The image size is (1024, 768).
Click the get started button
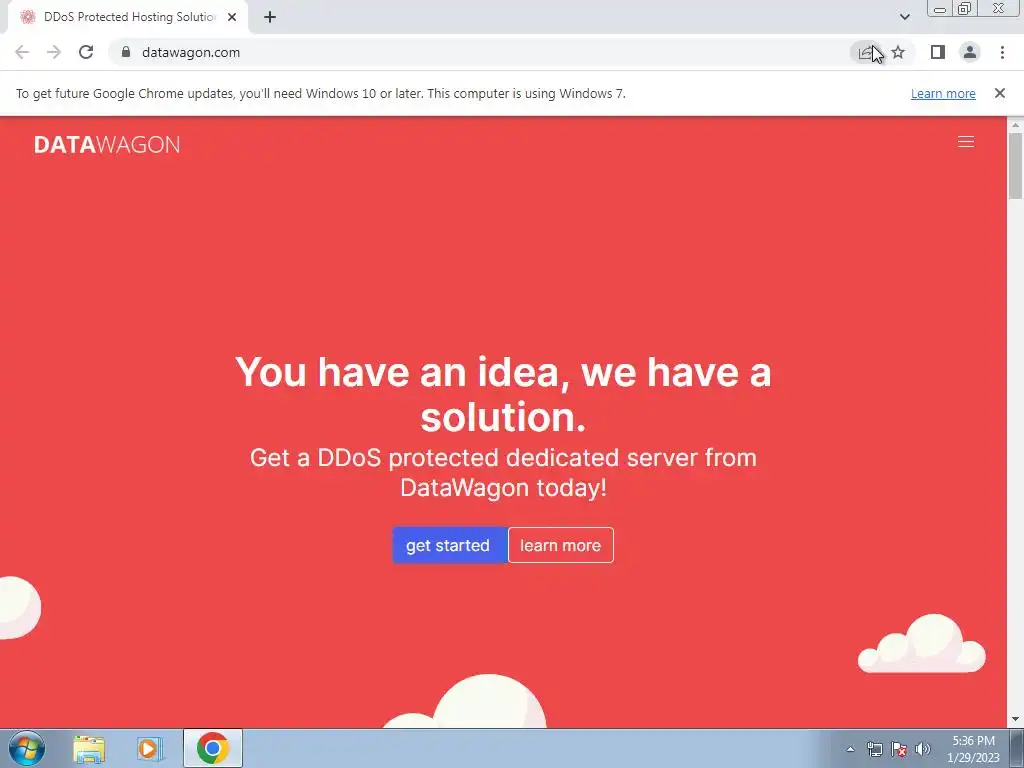(449, 545)
